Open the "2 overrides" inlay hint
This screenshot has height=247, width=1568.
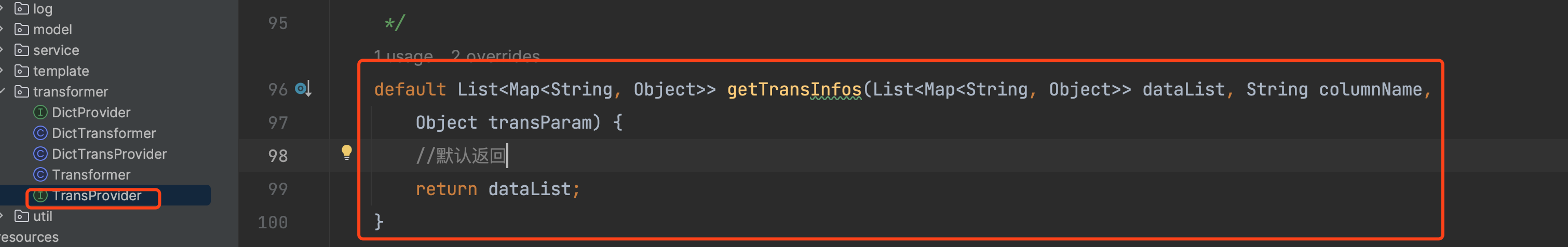tap(495, 57)
